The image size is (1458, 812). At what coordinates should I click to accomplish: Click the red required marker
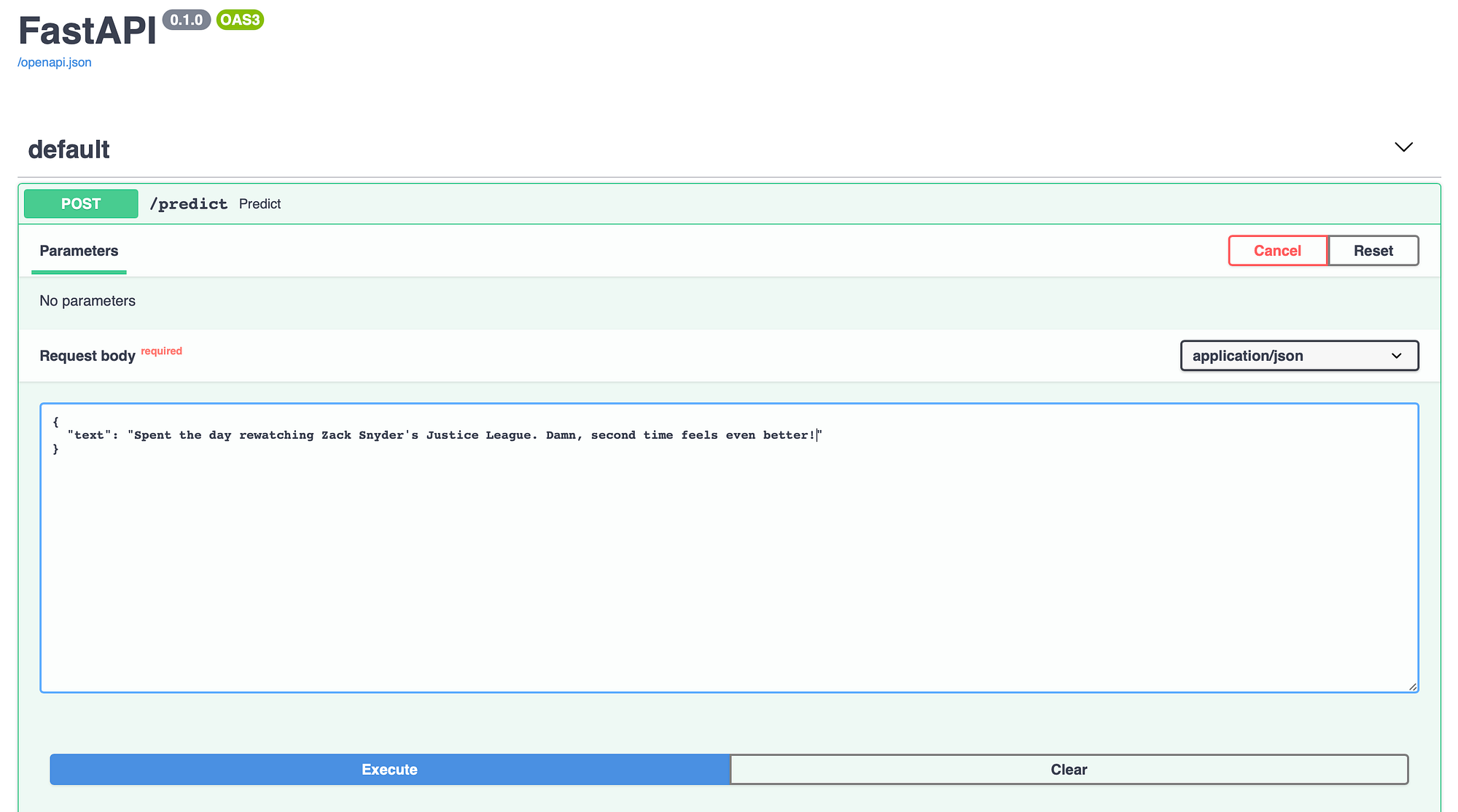coord(161,351)
